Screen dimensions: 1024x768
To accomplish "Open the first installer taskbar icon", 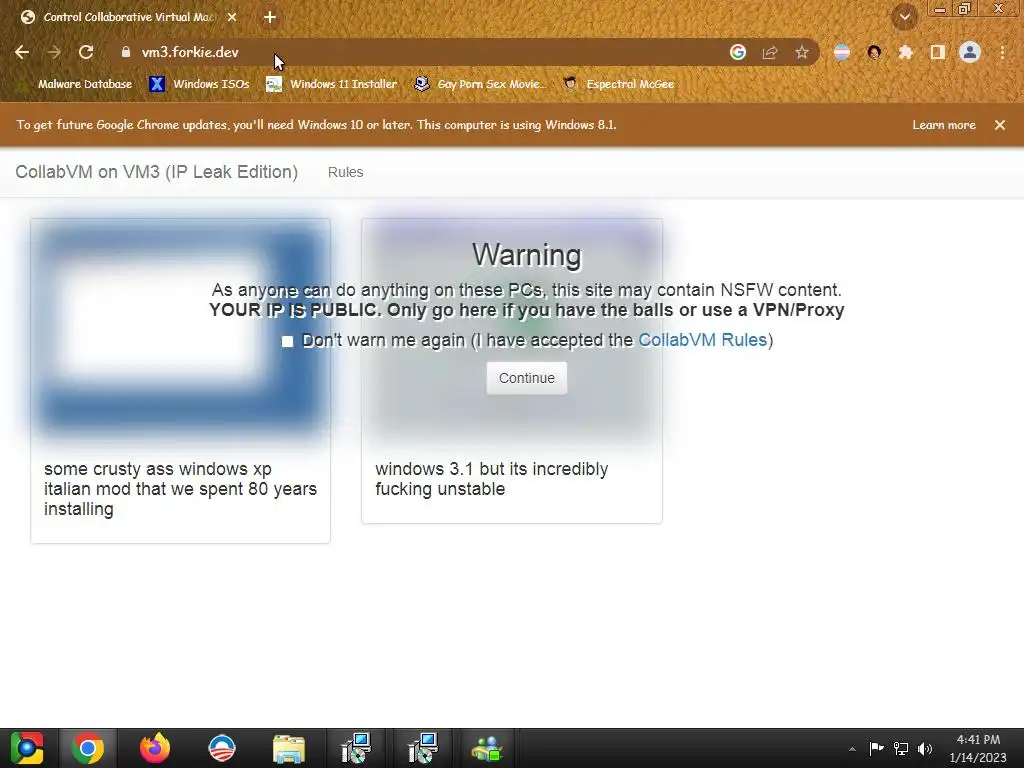I will tap(356, 748).
